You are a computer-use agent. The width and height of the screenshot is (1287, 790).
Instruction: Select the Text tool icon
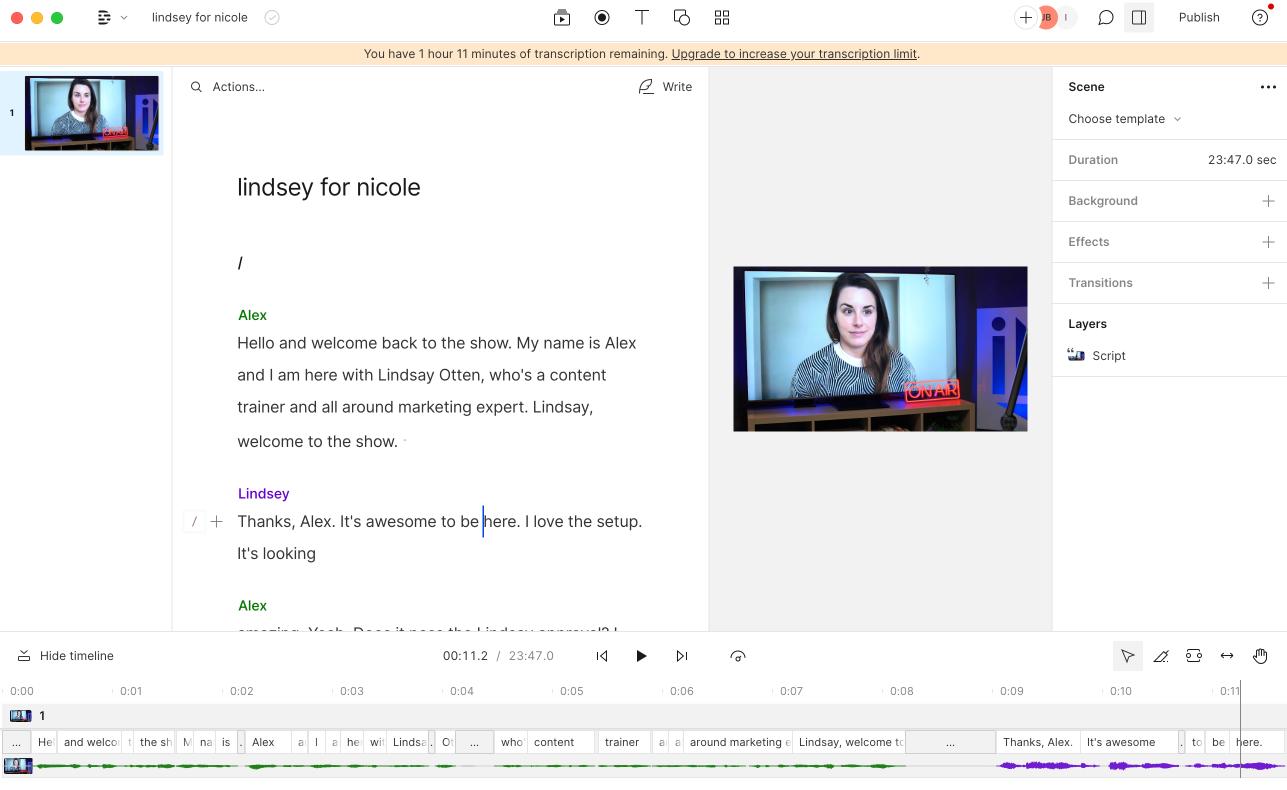coord(642,17)
